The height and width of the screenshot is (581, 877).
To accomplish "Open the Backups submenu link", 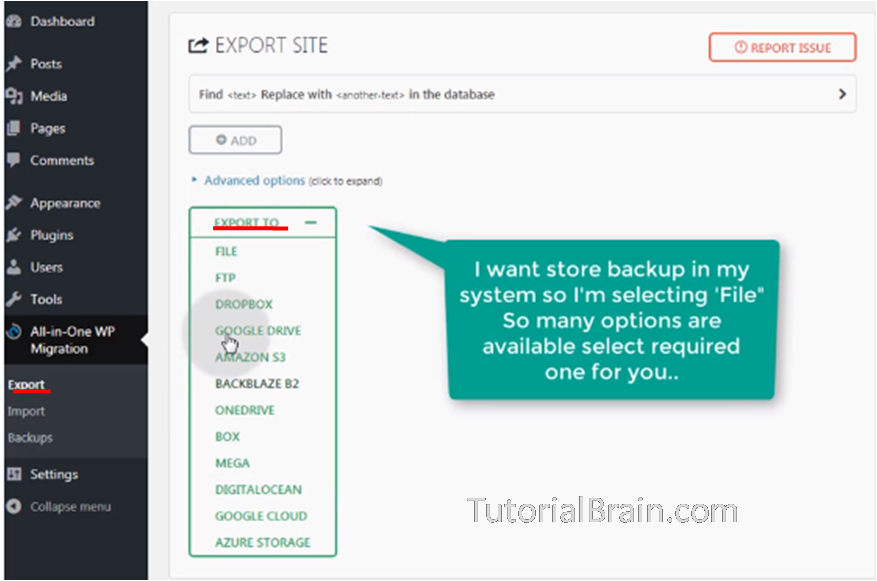I will point(30,438).
